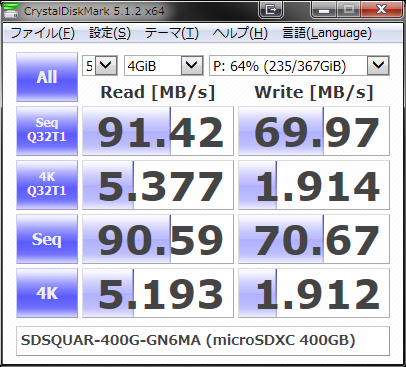Start the 4K Q32T1 test

(47, 185)
